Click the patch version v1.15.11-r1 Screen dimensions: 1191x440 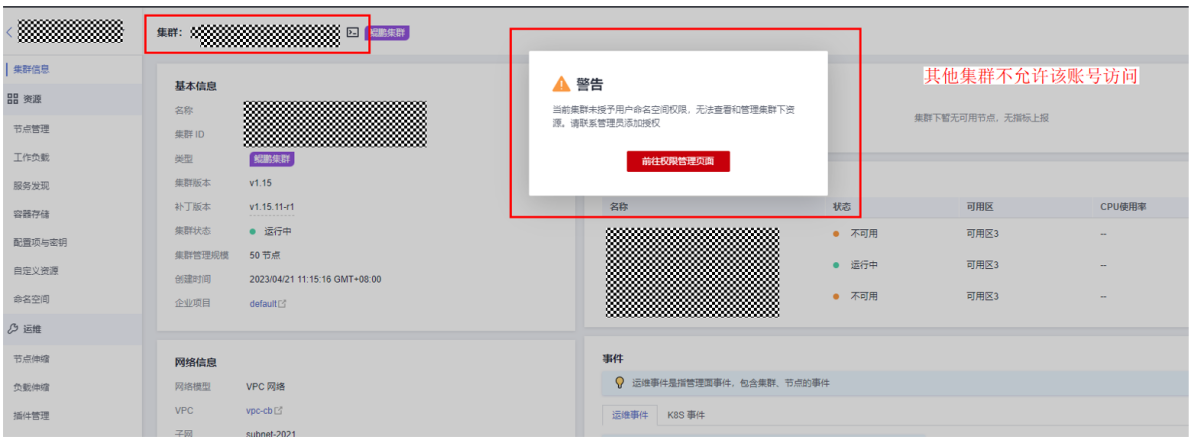pos(272,207)
